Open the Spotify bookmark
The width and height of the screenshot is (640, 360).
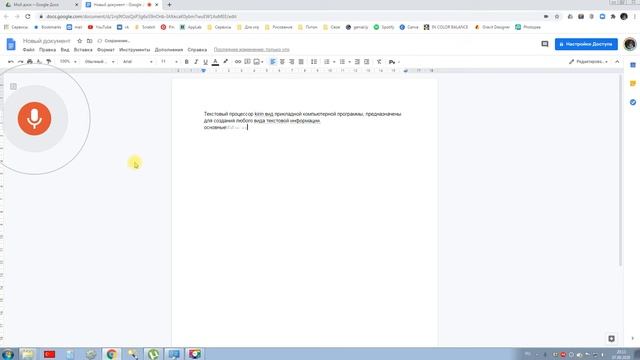coord(384,27)
